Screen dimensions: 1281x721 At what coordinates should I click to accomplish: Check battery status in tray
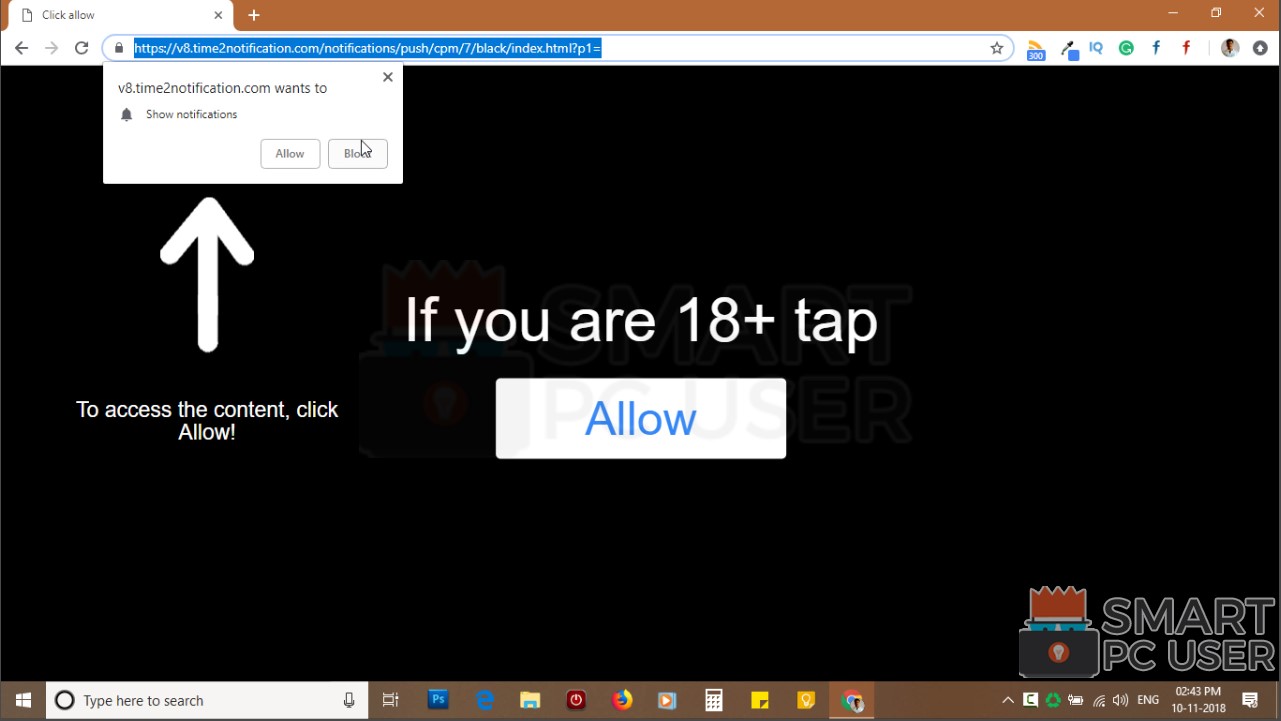pos(1076,700)
